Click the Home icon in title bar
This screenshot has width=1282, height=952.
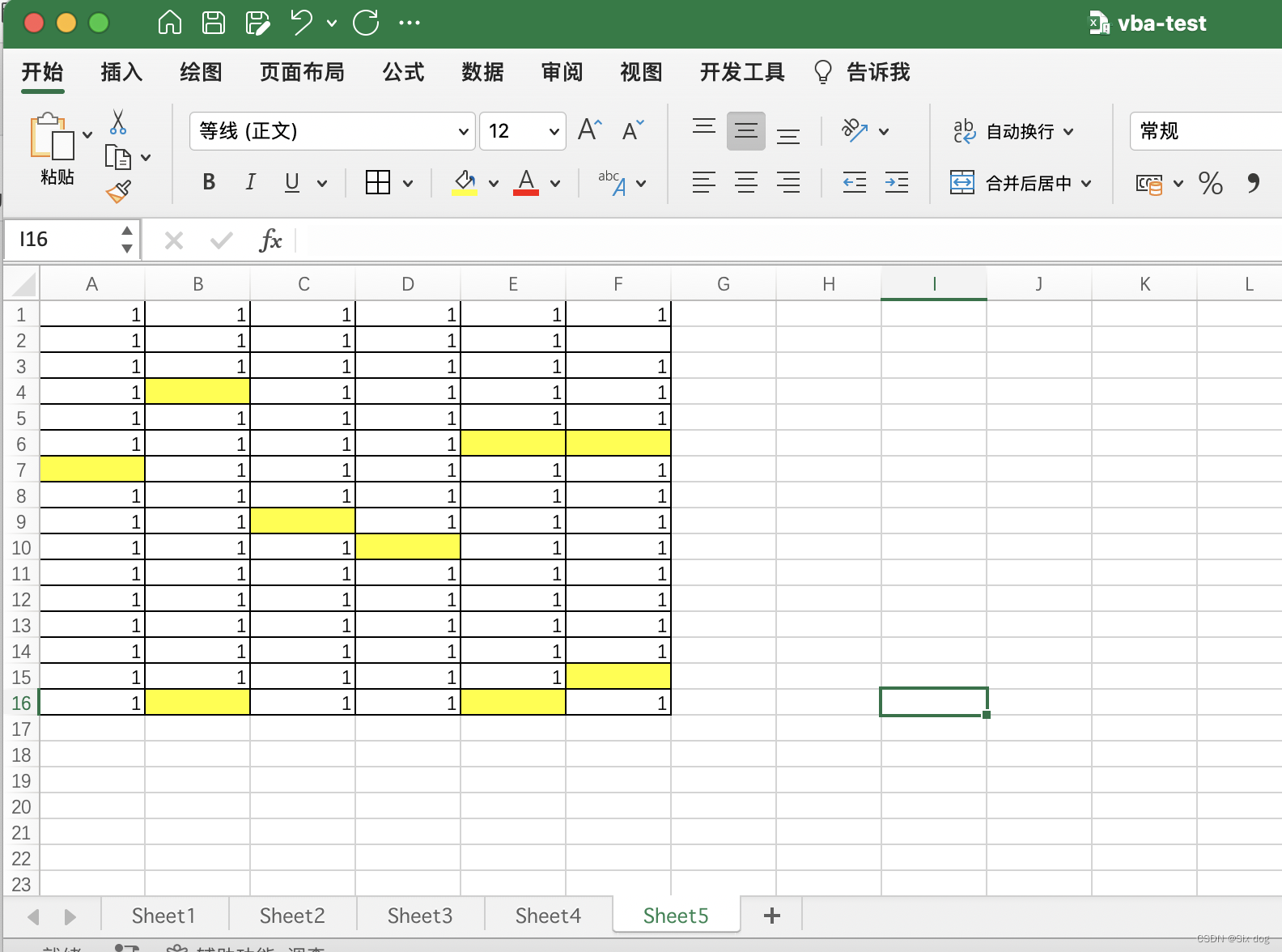[170, 23]
